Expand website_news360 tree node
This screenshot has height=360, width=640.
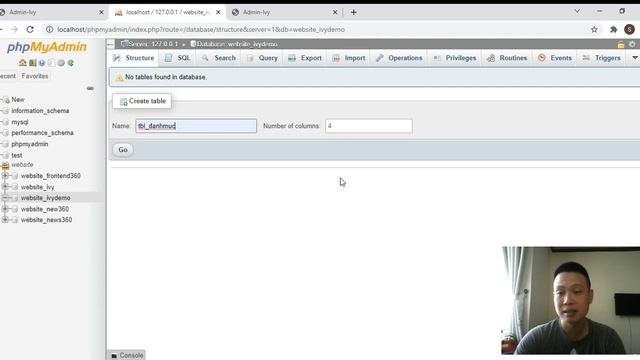point(5,220)
